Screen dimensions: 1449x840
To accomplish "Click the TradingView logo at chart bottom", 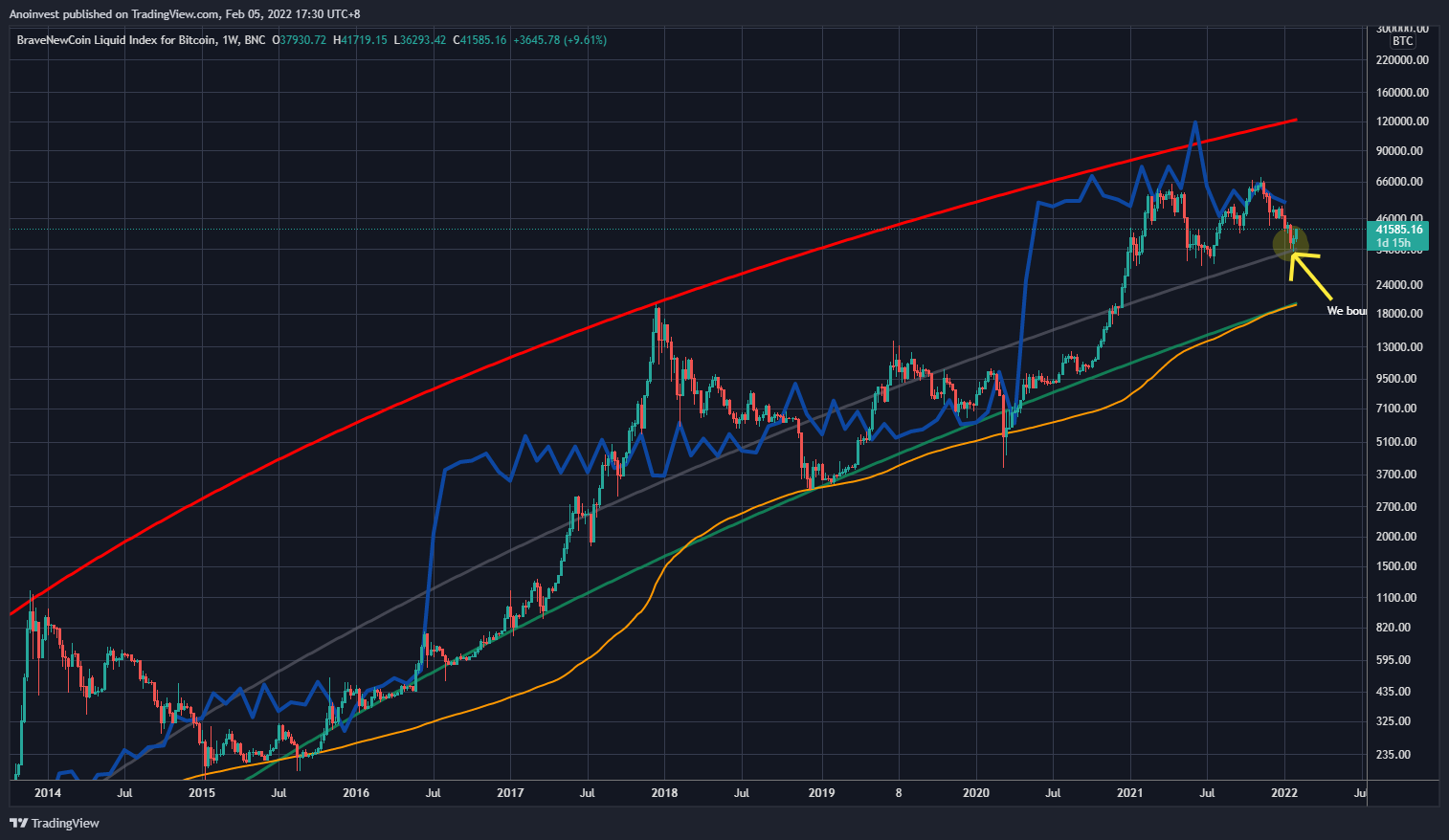I will click(x=55, y=823).
